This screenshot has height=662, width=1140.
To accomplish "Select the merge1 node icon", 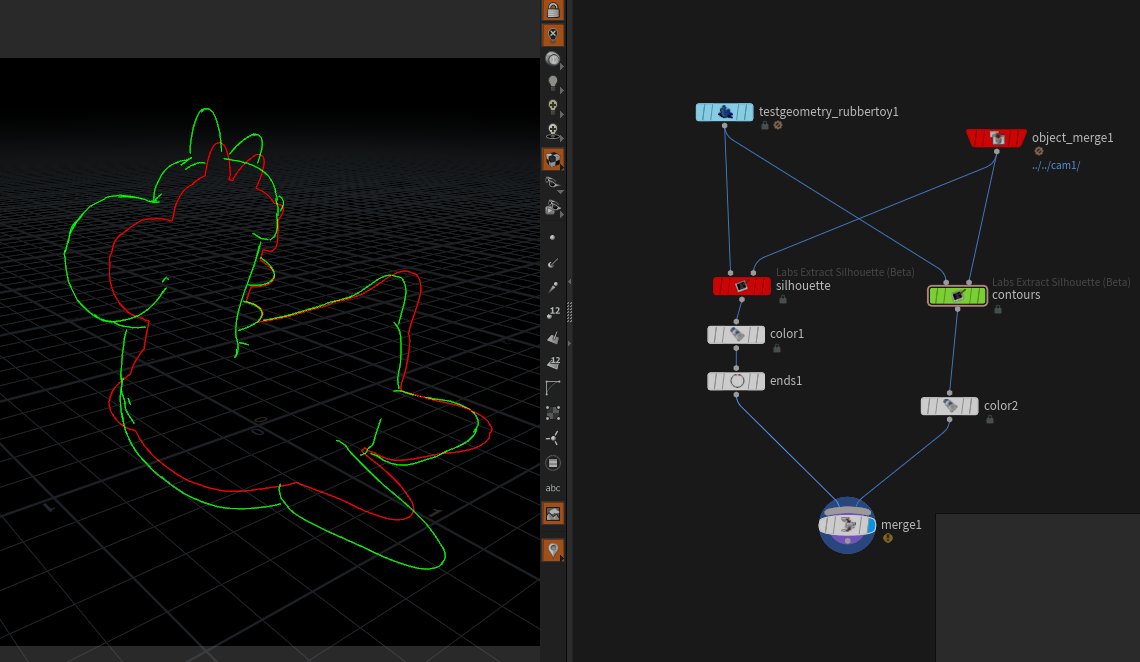I will 846,525.
